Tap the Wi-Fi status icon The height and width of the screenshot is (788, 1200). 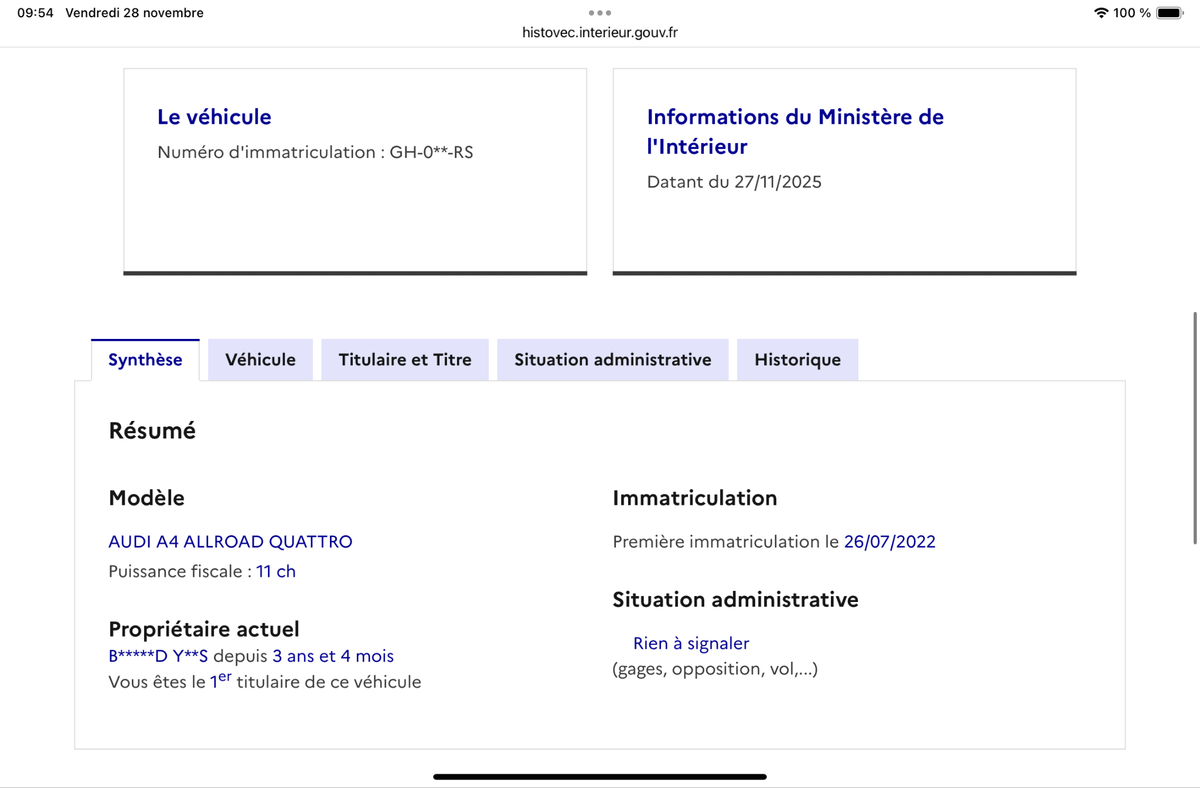[x=1101, y=13]
